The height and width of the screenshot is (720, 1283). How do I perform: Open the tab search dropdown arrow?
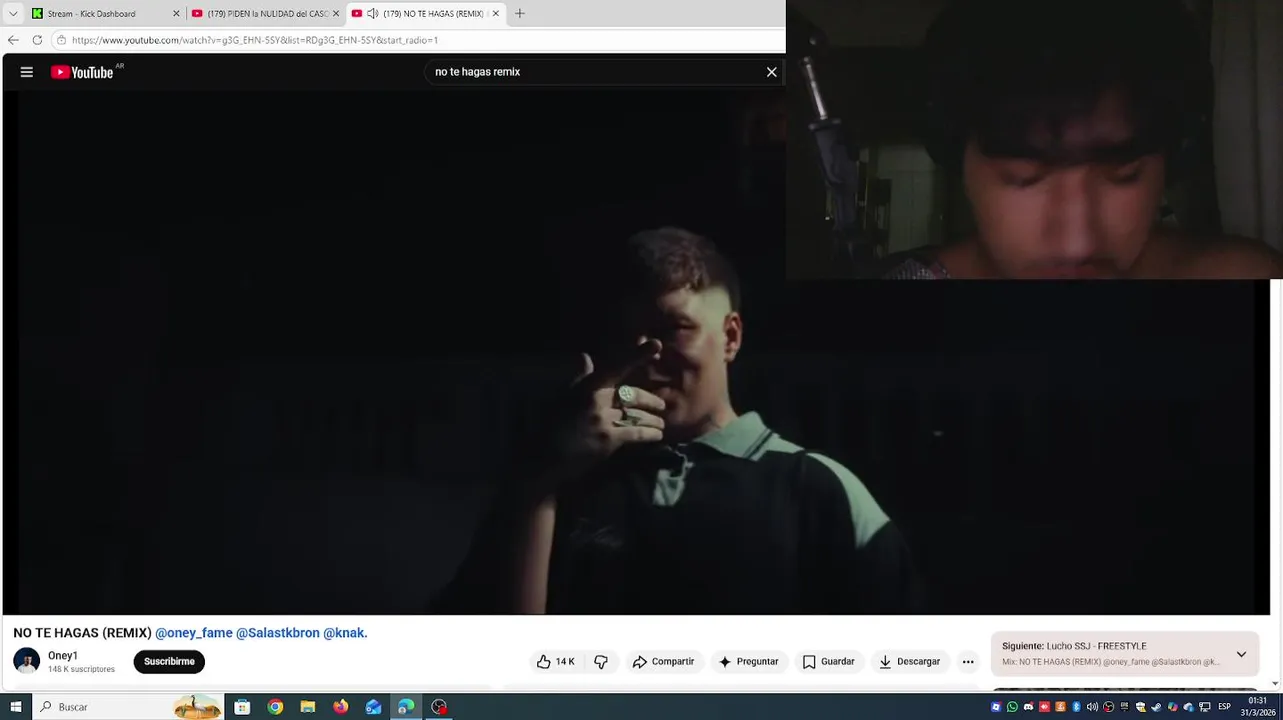point(13,14)
